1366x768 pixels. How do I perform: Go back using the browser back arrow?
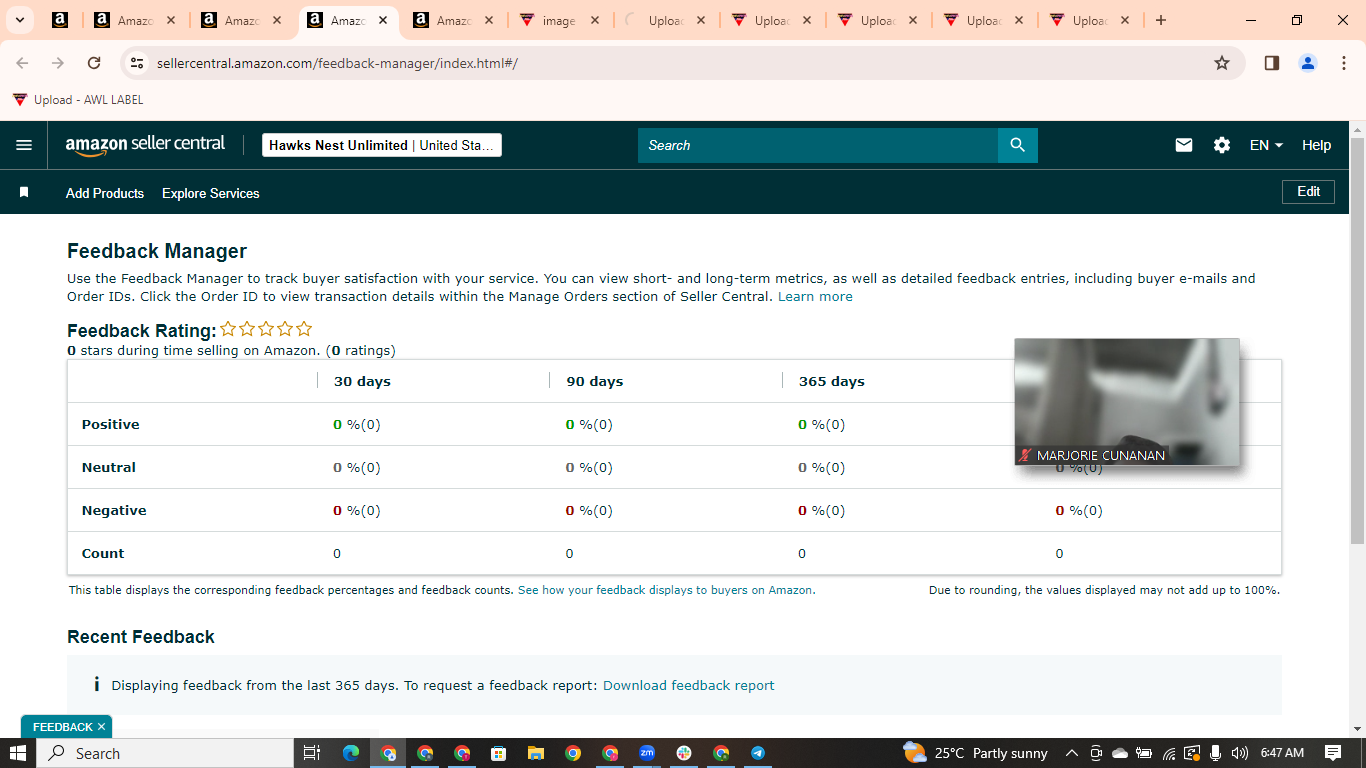(x=22, y=63)
